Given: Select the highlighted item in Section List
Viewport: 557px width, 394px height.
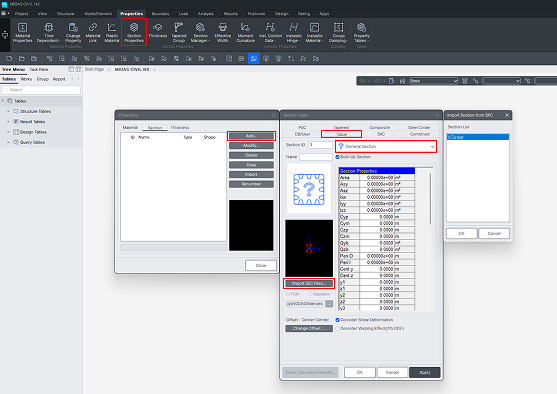Looking at the screenshot, I should pos(477,137).
